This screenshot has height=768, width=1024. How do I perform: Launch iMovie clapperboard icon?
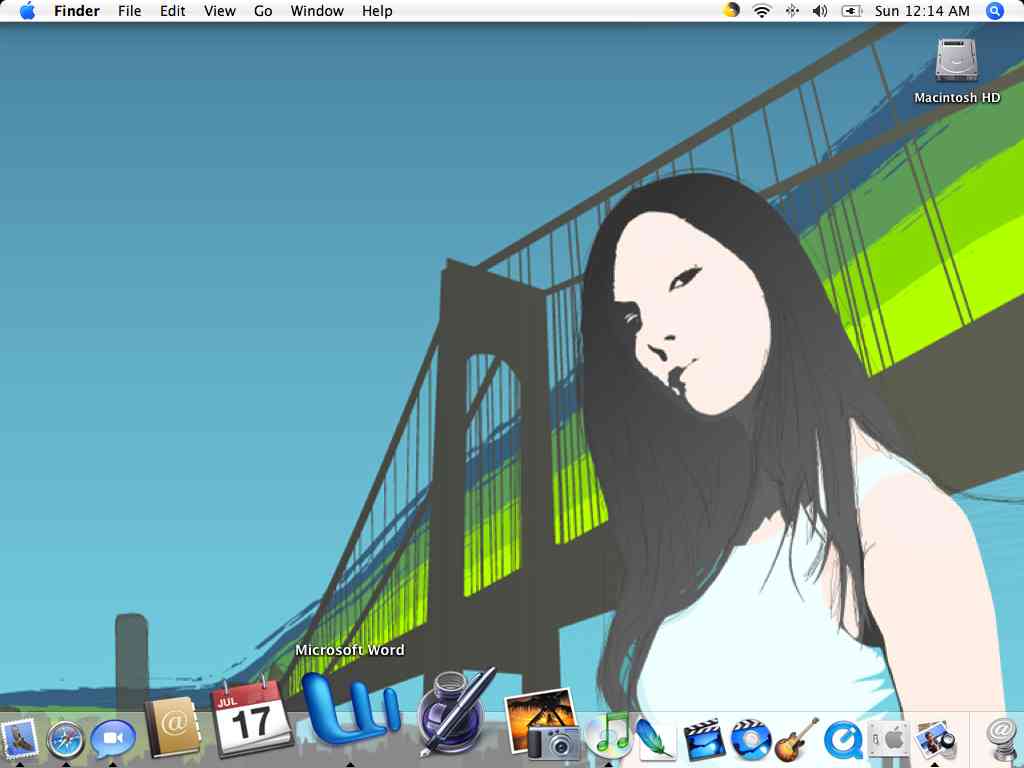tap(704, 739)
